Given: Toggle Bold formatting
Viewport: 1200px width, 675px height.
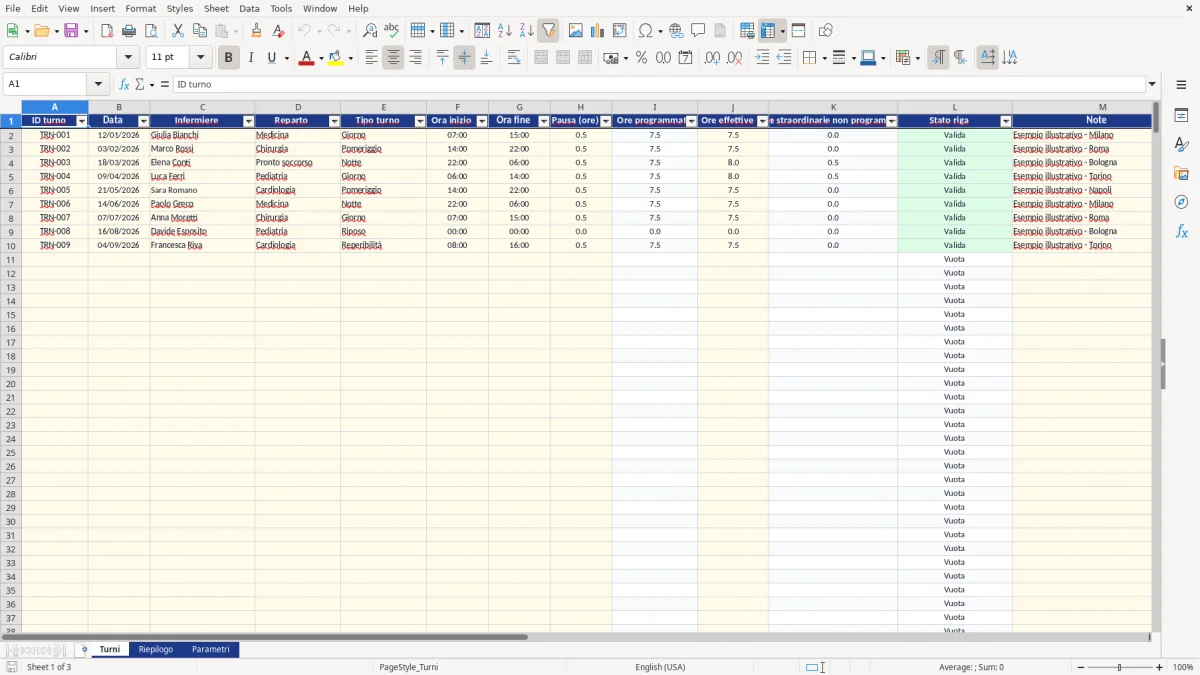Looking at the screenshot, I should [228, 58].
